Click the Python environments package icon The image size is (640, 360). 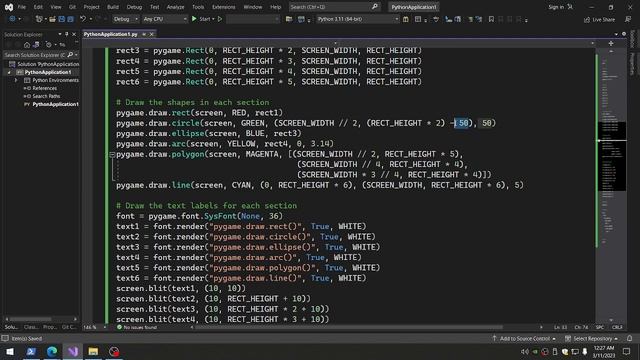coord(406,19)
